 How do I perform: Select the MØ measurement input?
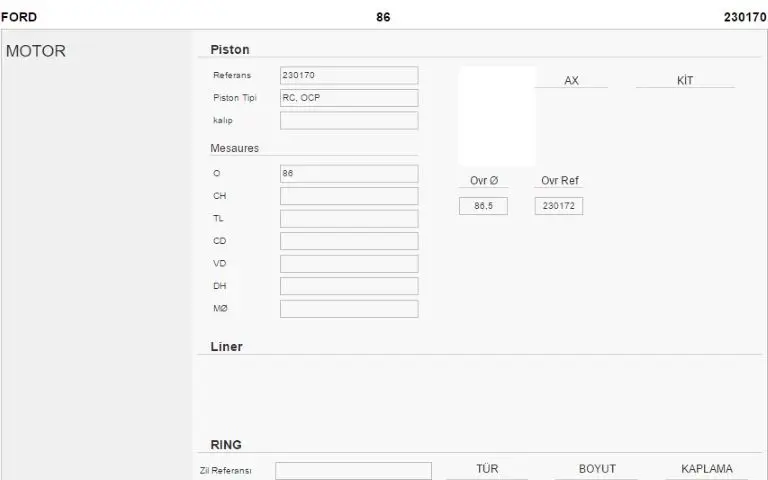[x=348, y=309]
